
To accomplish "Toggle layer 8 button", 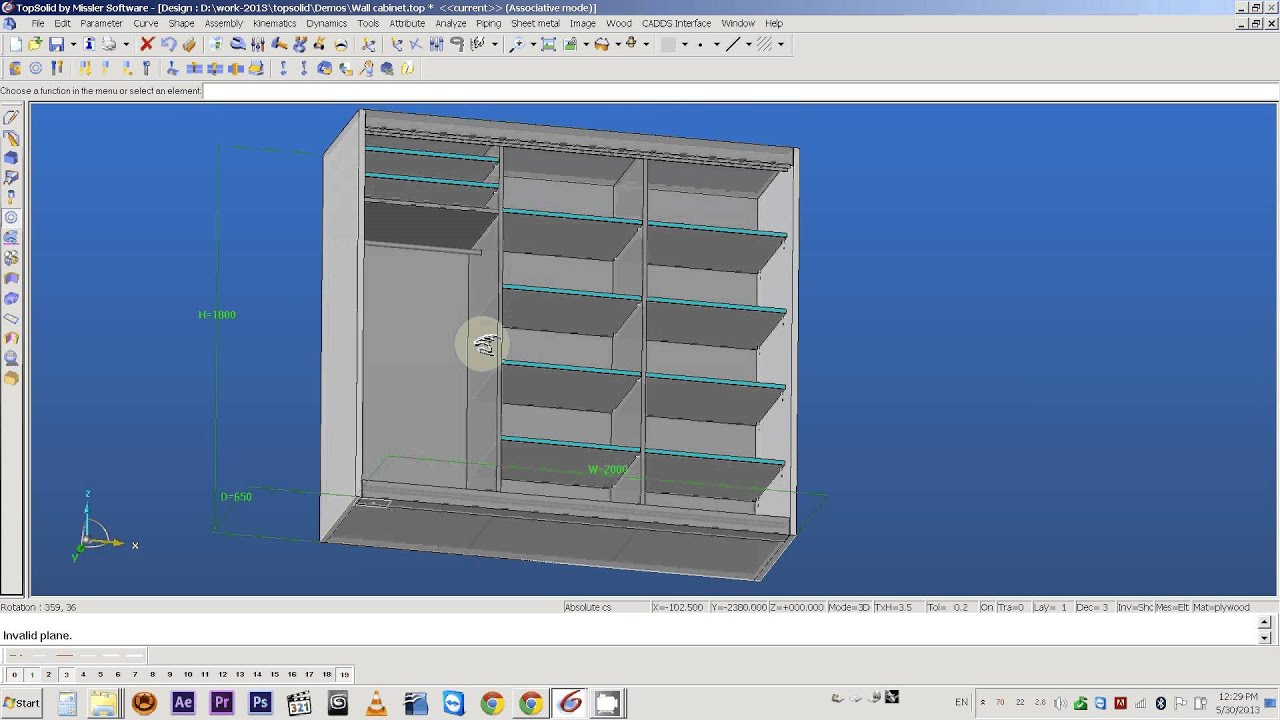I will pyautogui.click(x=152, y=675).
